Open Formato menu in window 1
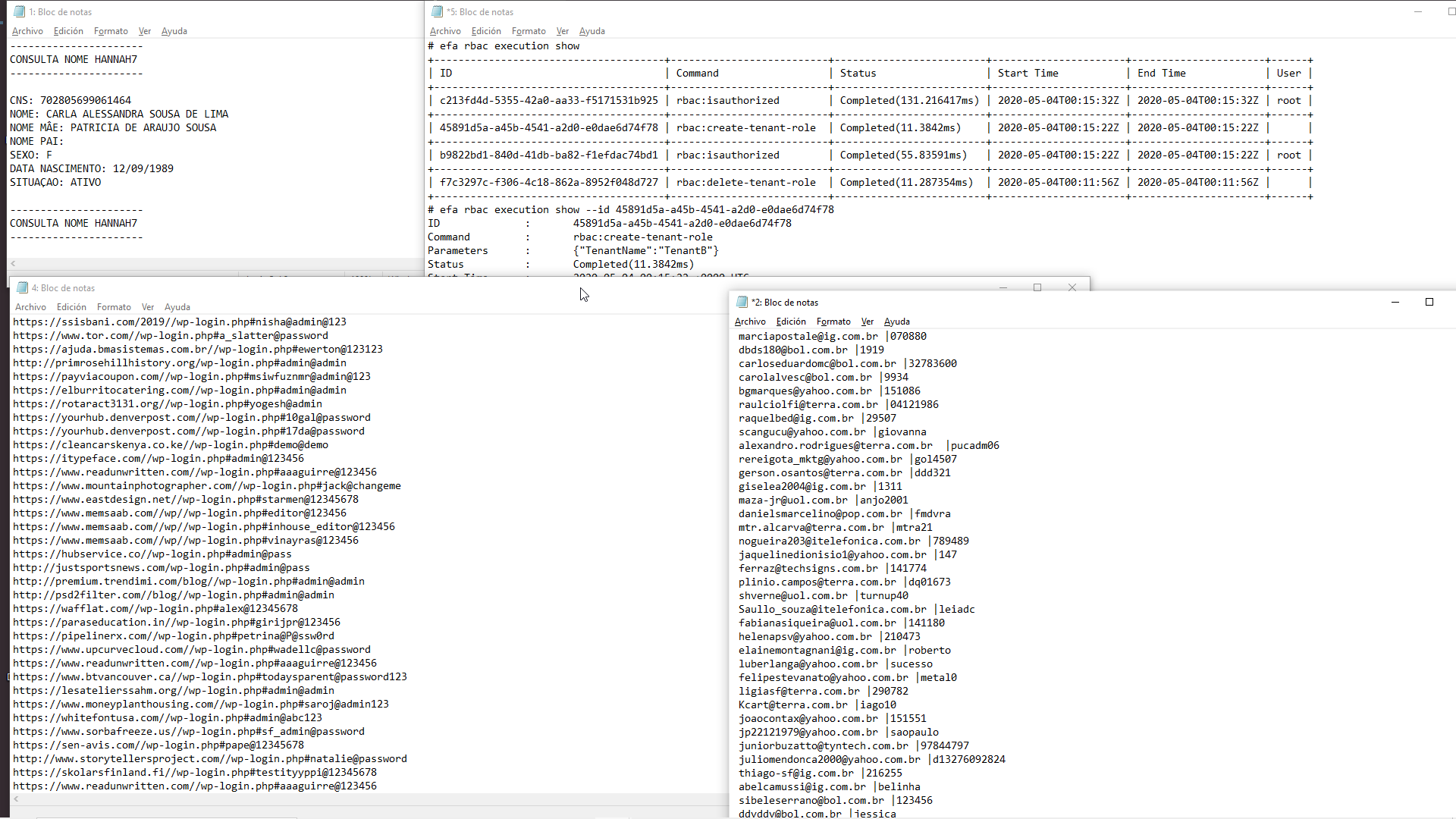 click(111, 31)
